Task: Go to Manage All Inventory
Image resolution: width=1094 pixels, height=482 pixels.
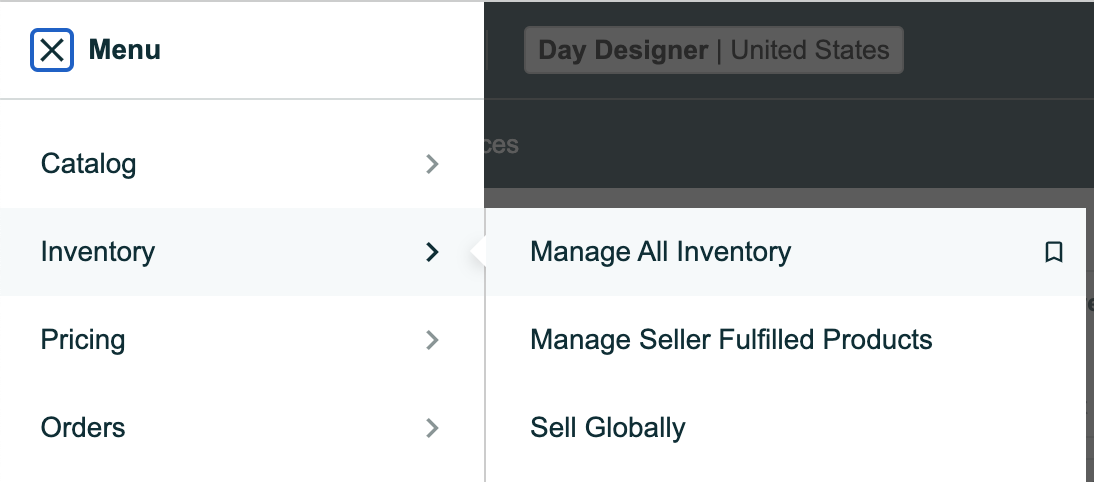Action: [x=786, y=252]
